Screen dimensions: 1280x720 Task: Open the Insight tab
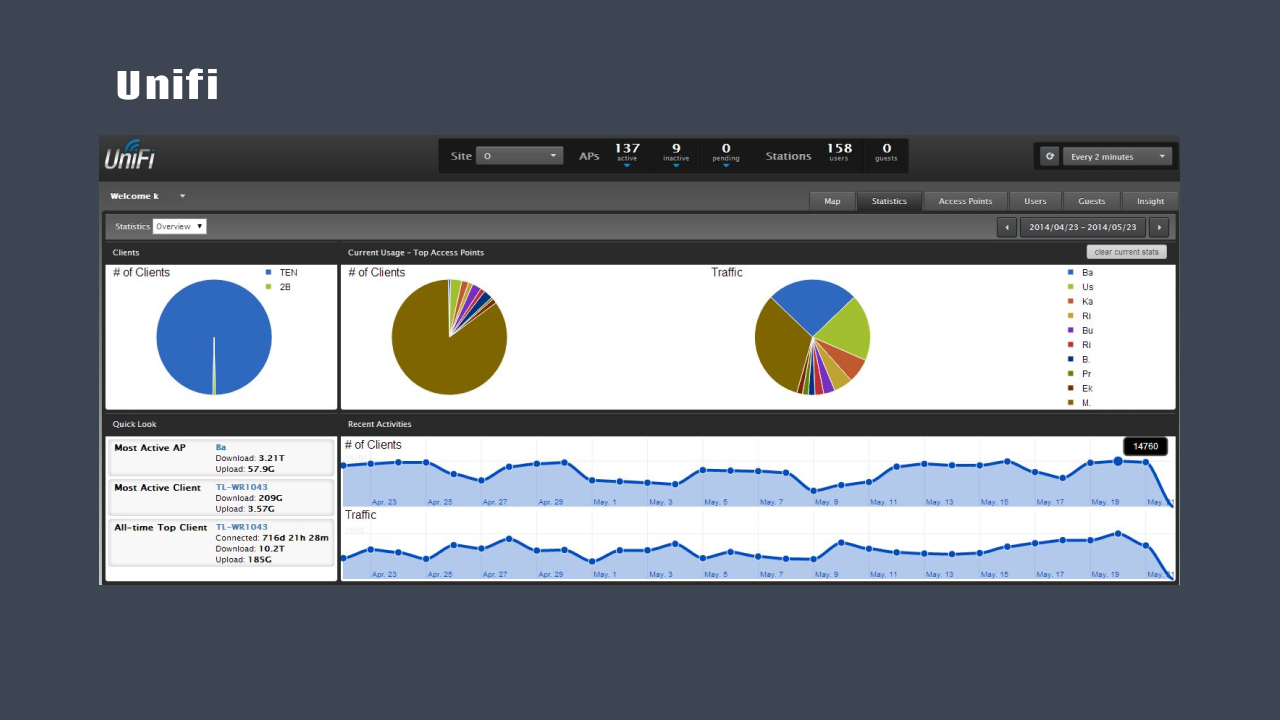(1150, 201)
